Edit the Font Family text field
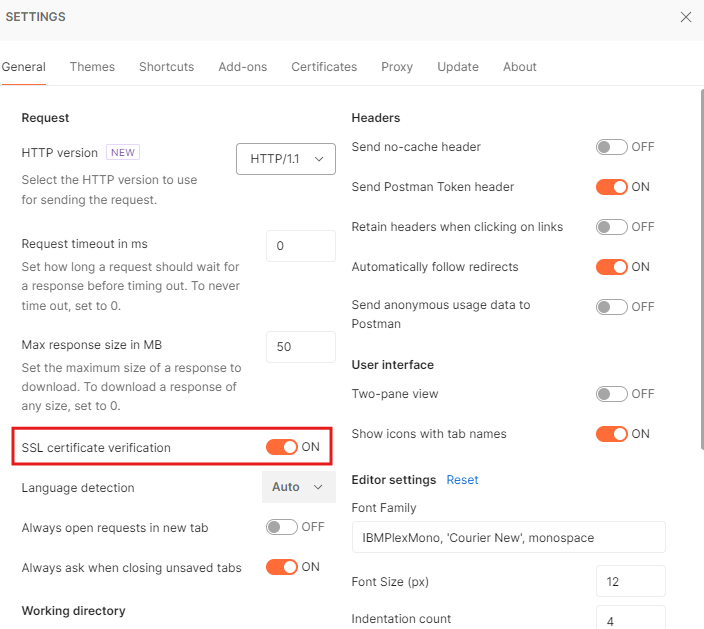The image size is (704, 629). (x=508, y=537)
